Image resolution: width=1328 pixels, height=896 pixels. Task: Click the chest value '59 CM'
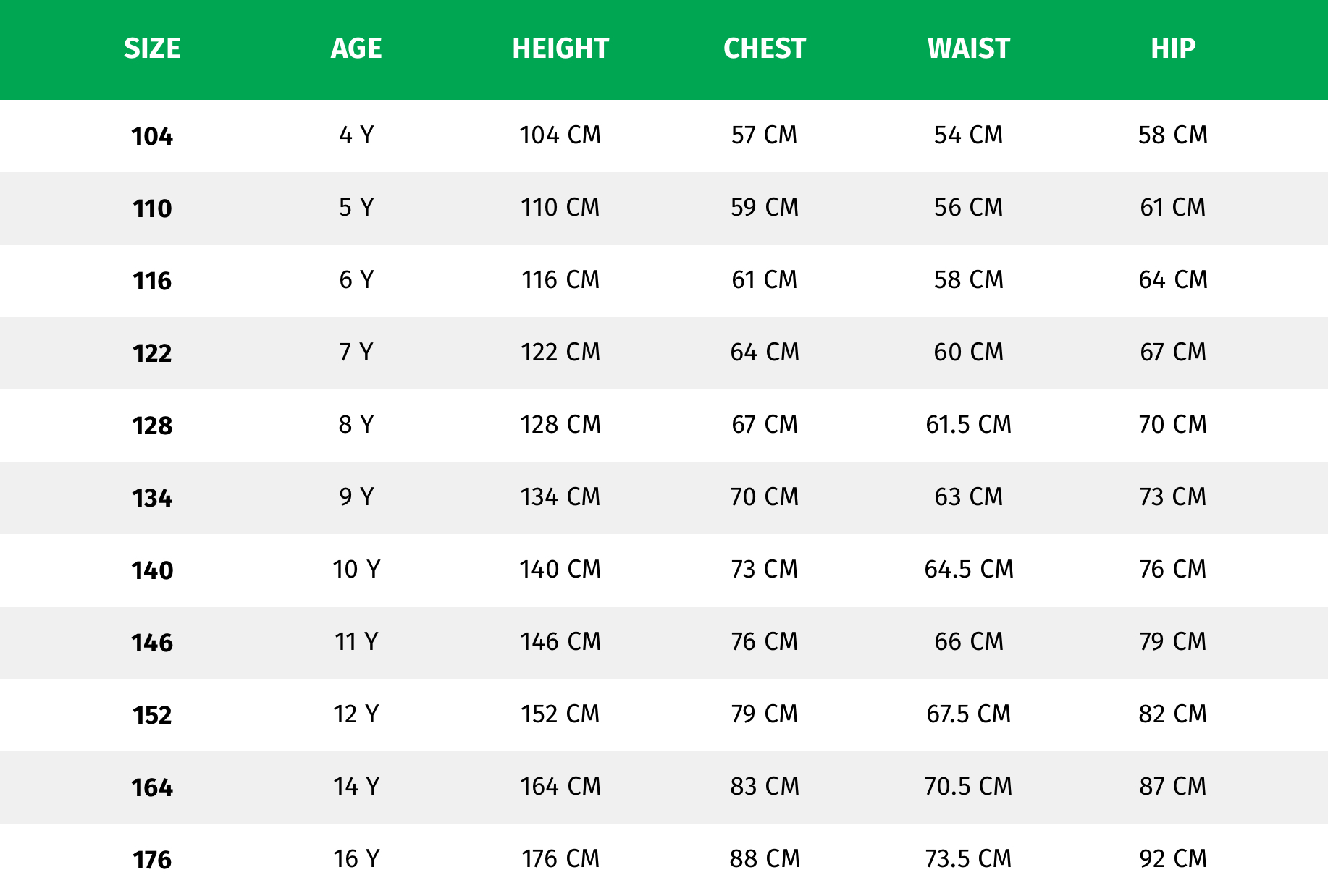coord(765,207)
